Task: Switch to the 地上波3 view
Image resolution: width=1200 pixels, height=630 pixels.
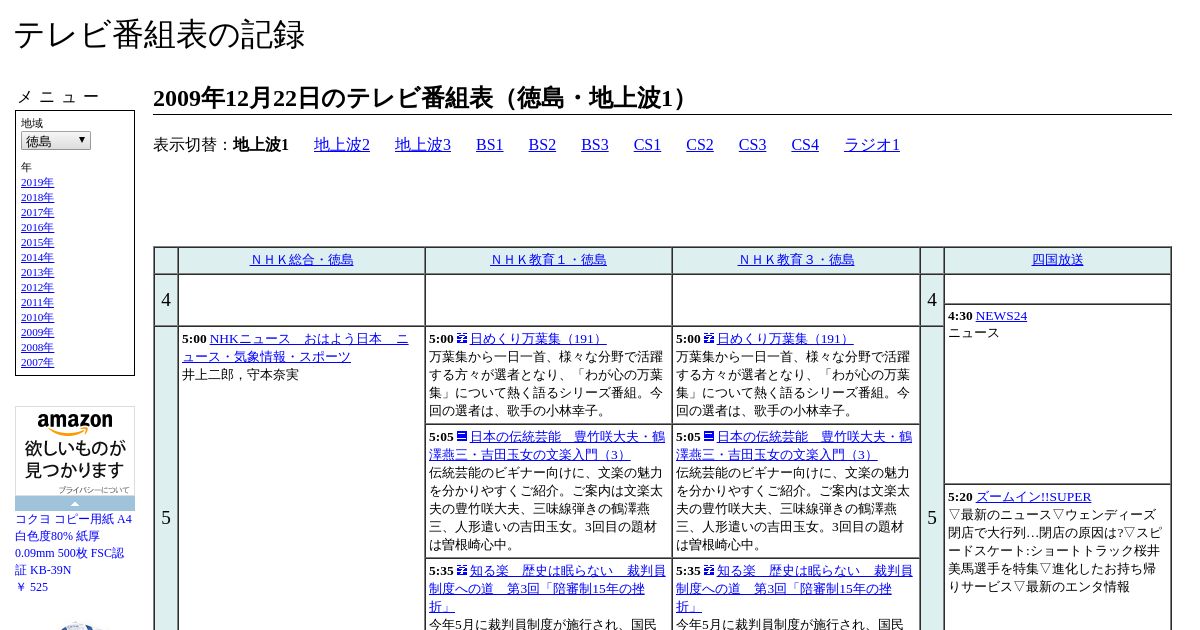Action: (x=423, y=145)
